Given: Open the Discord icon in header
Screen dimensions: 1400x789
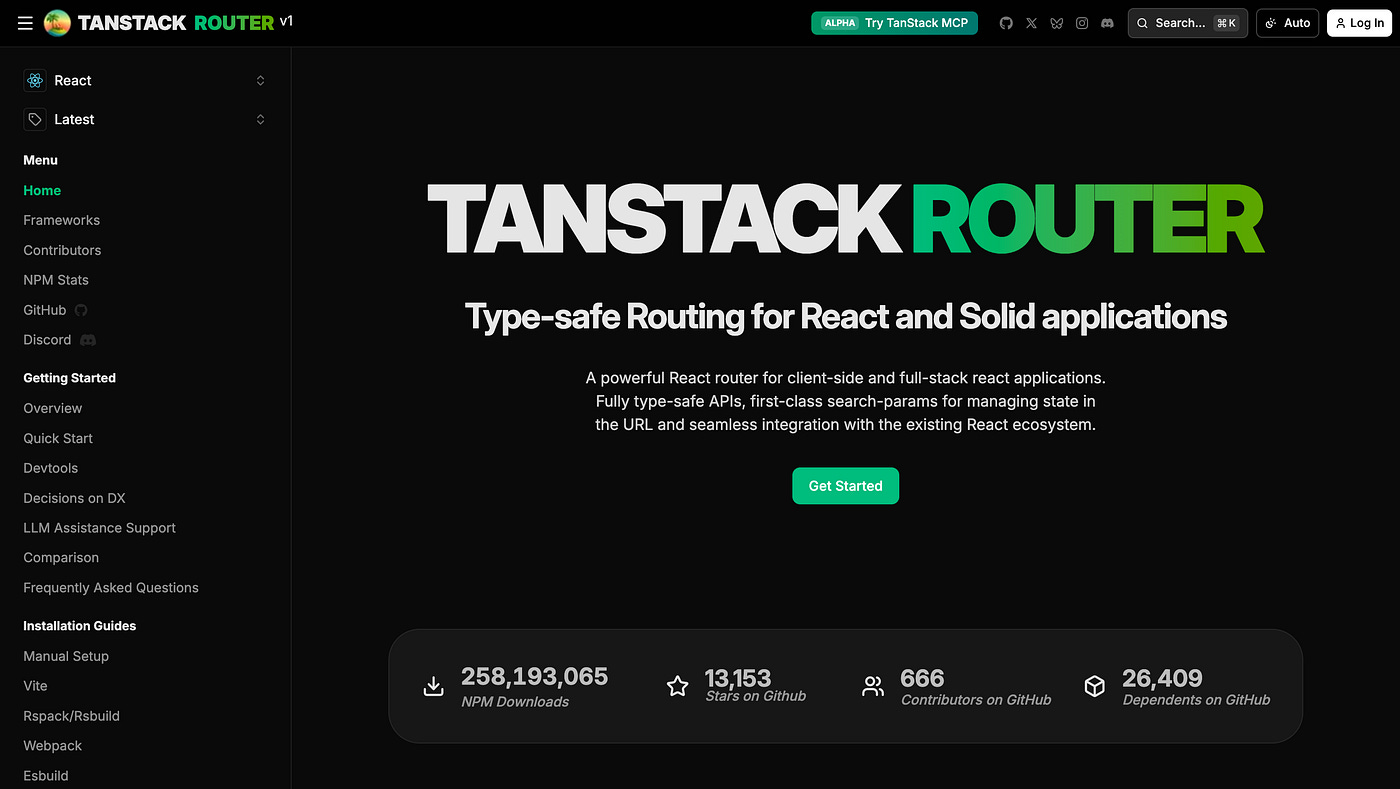Looking at the screenshot, I should [1107, 23].
